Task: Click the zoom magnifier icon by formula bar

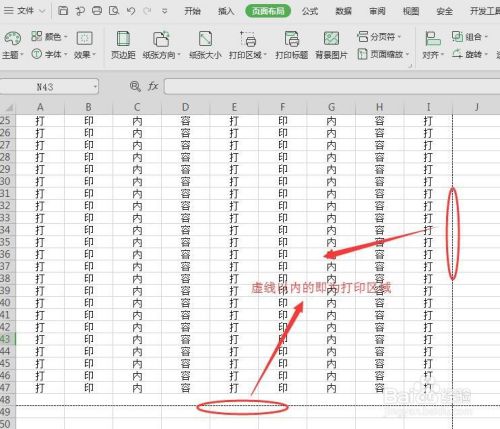Action: tap(135, 87)
